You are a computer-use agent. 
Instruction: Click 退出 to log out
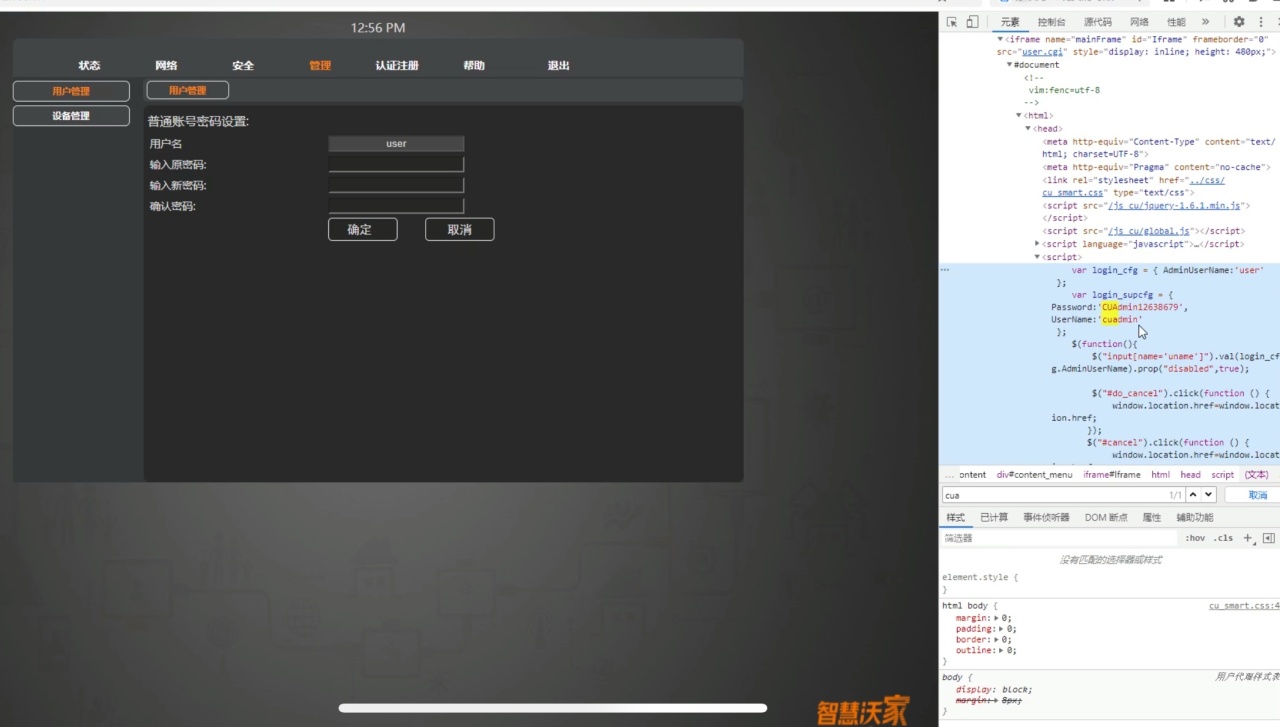click(559, 66)
